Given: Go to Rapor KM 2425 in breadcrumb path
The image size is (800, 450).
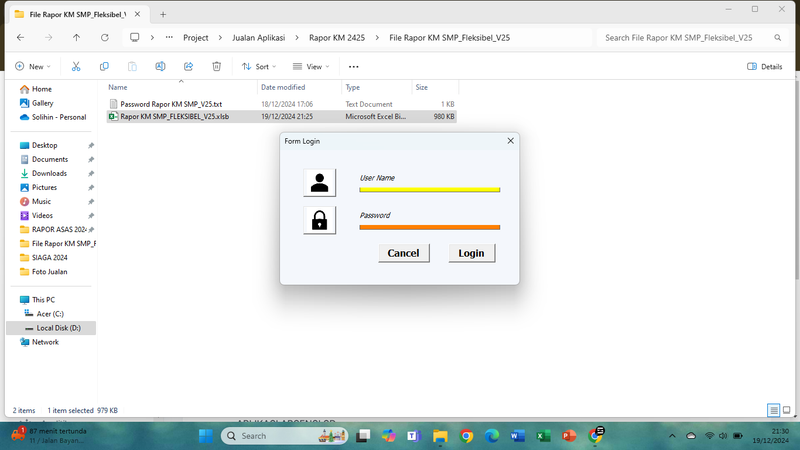Looking at the screenshot, I should click(x=337, y=38).
